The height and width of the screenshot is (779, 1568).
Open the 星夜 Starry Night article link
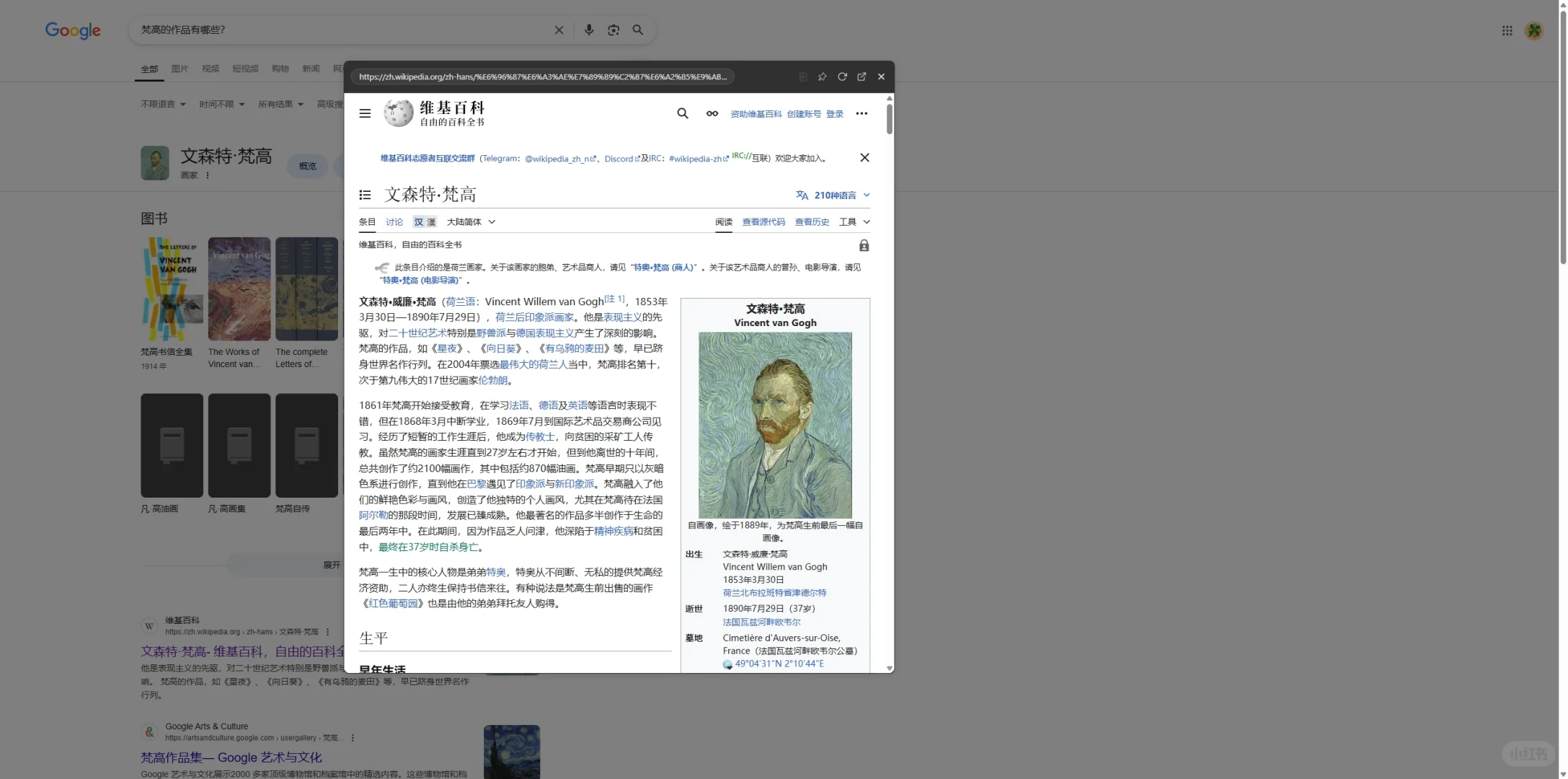[x=447, y=348]
